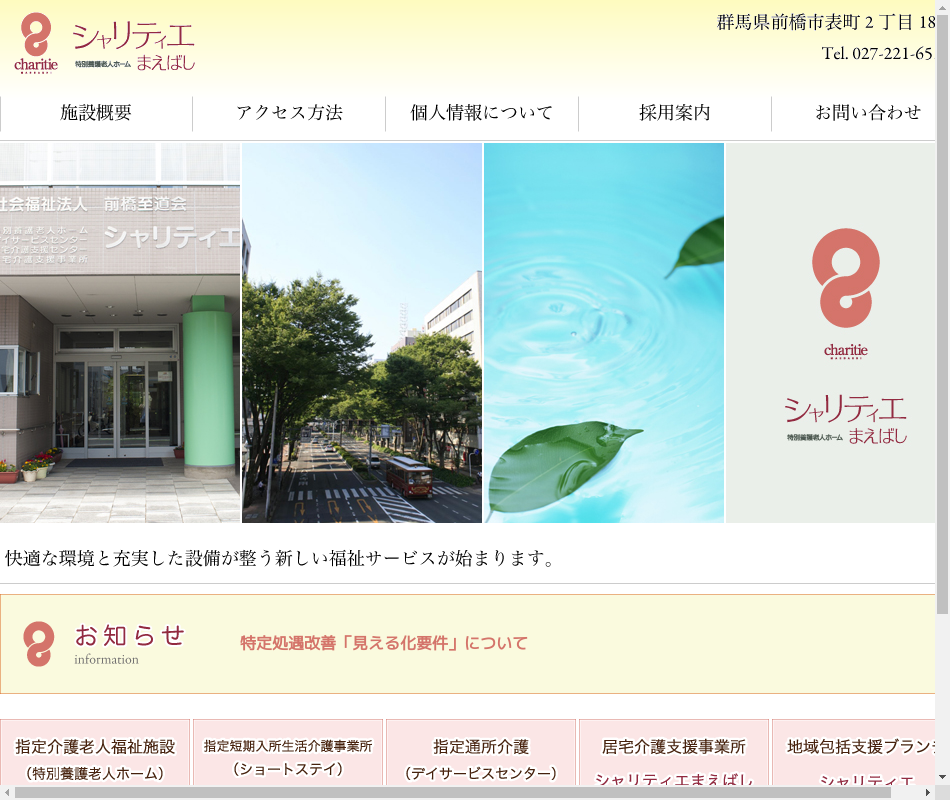Select 指定通所介護 (デイサービスセンター) button
950x800 pixels.
[x=481, y=758]
